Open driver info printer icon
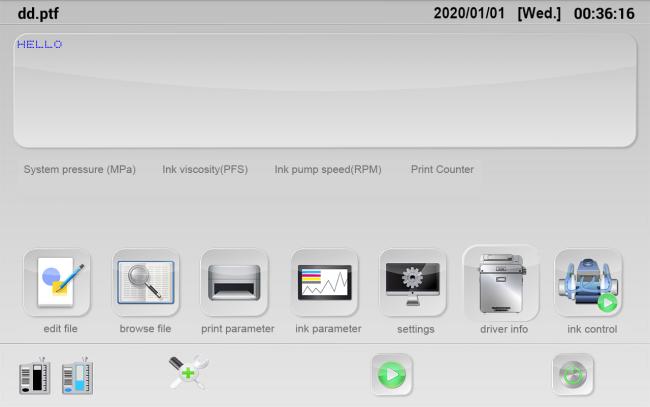The image size is (650, 407). tap(501, 283)
